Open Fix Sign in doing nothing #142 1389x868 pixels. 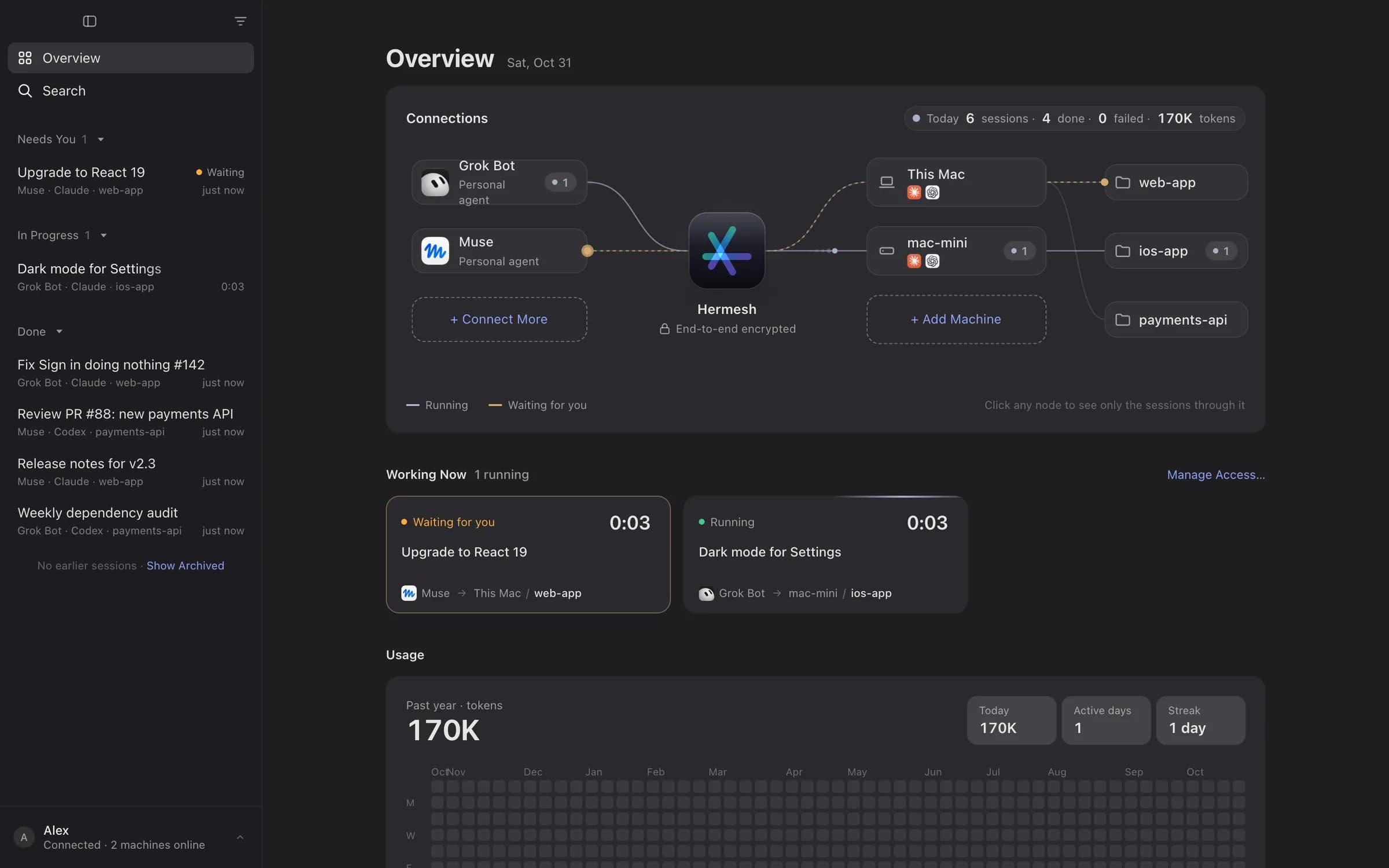(131, 373)
